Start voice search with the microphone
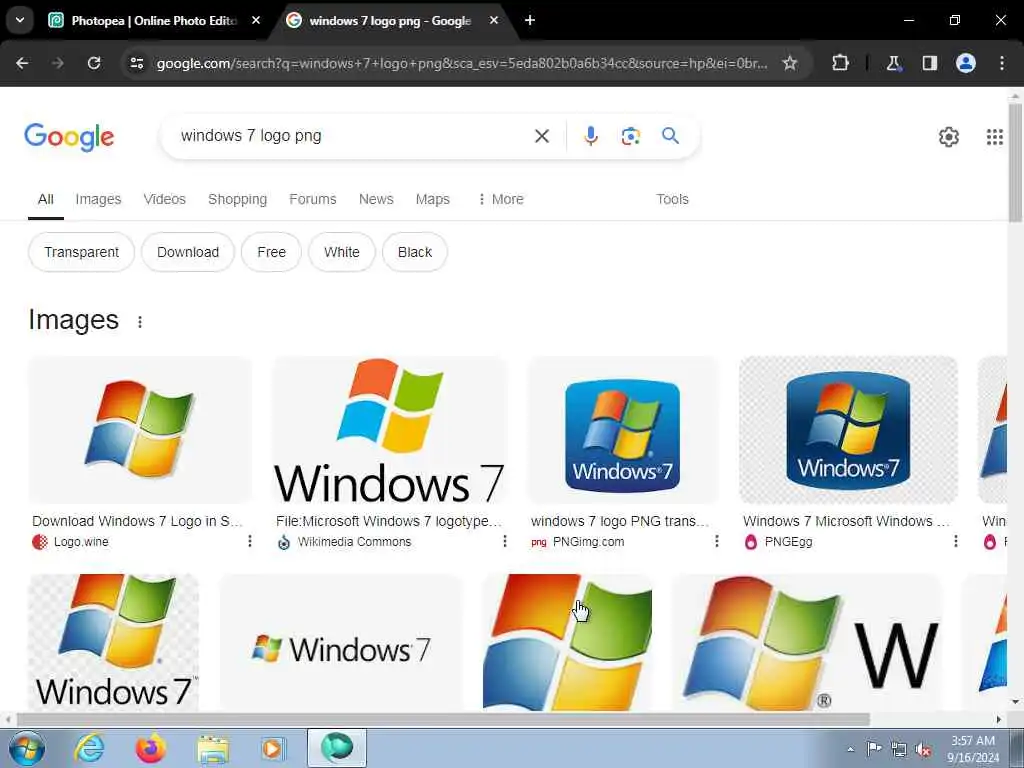The height and width of the screenshot is (768, 1024). coord(590,136)
